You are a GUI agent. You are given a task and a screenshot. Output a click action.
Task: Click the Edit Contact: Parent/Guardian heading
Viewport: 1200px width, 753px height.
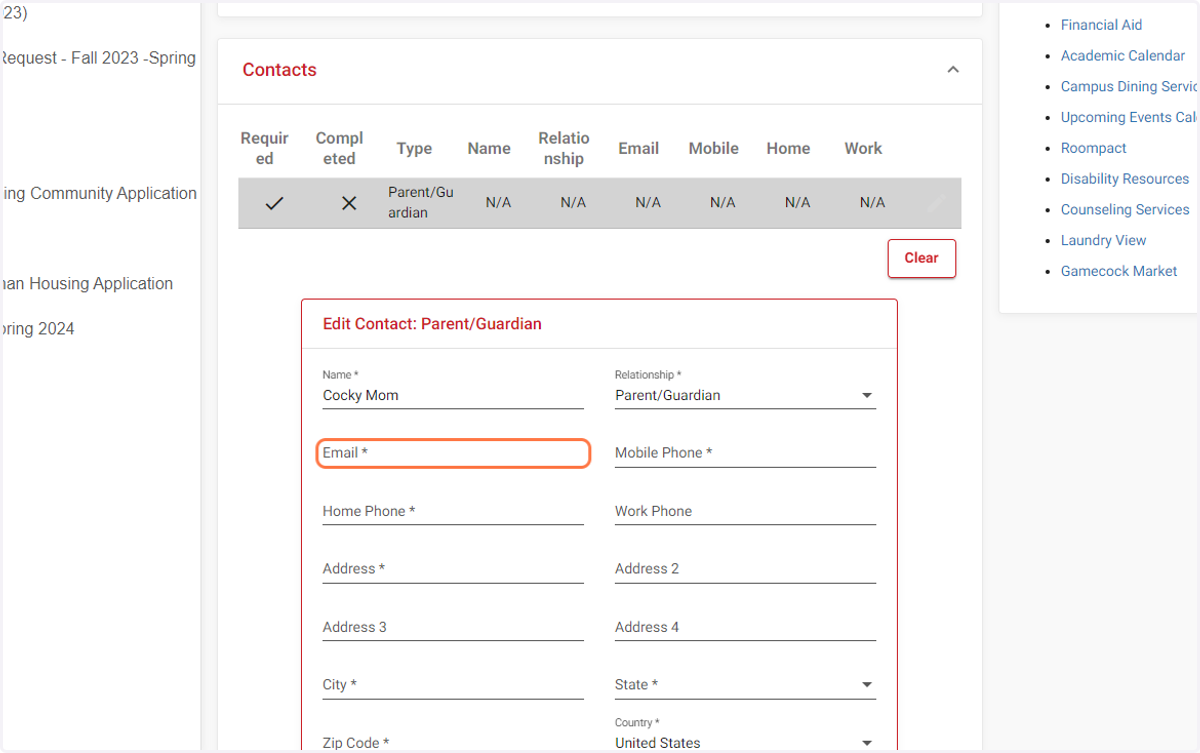point(432,324)
